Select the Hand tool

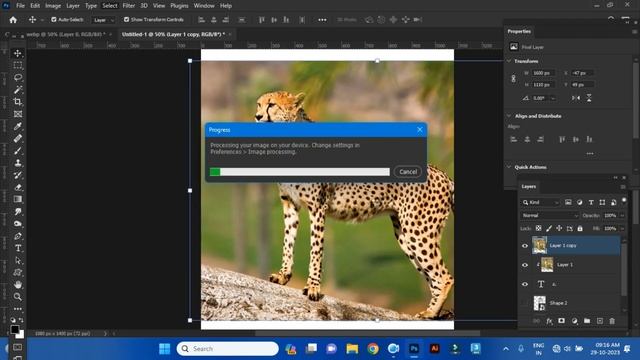18,284
